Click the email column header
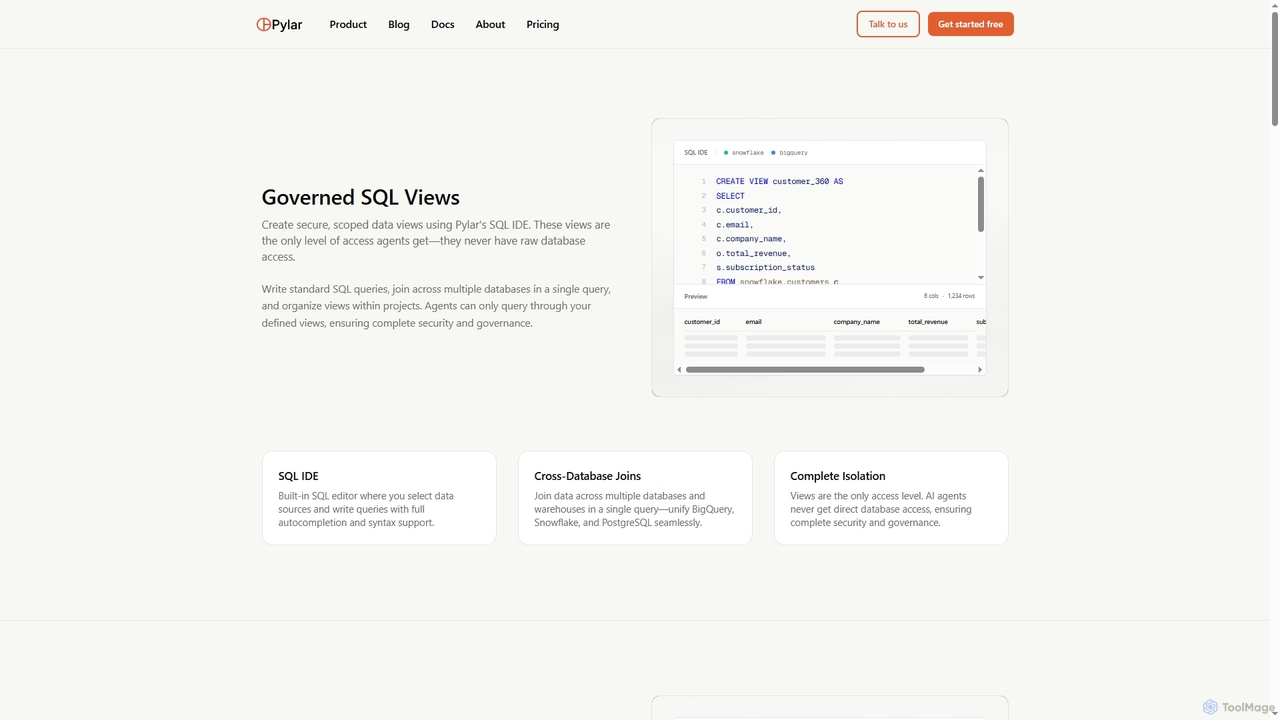1280x720 pixels. pyautogui.click(x=754, y=322)
